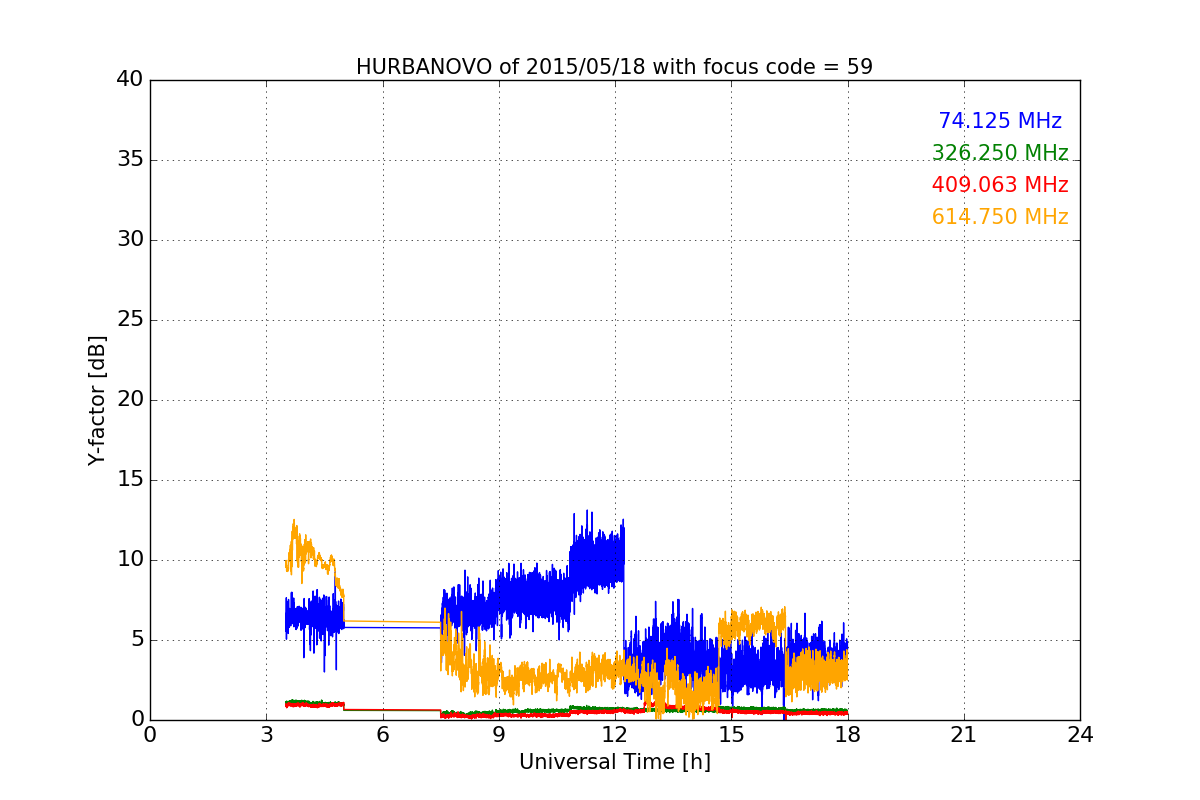Click the y-axis tick label 15
1200x800 pixels.
pyautogui.click(x=130, y=480)
